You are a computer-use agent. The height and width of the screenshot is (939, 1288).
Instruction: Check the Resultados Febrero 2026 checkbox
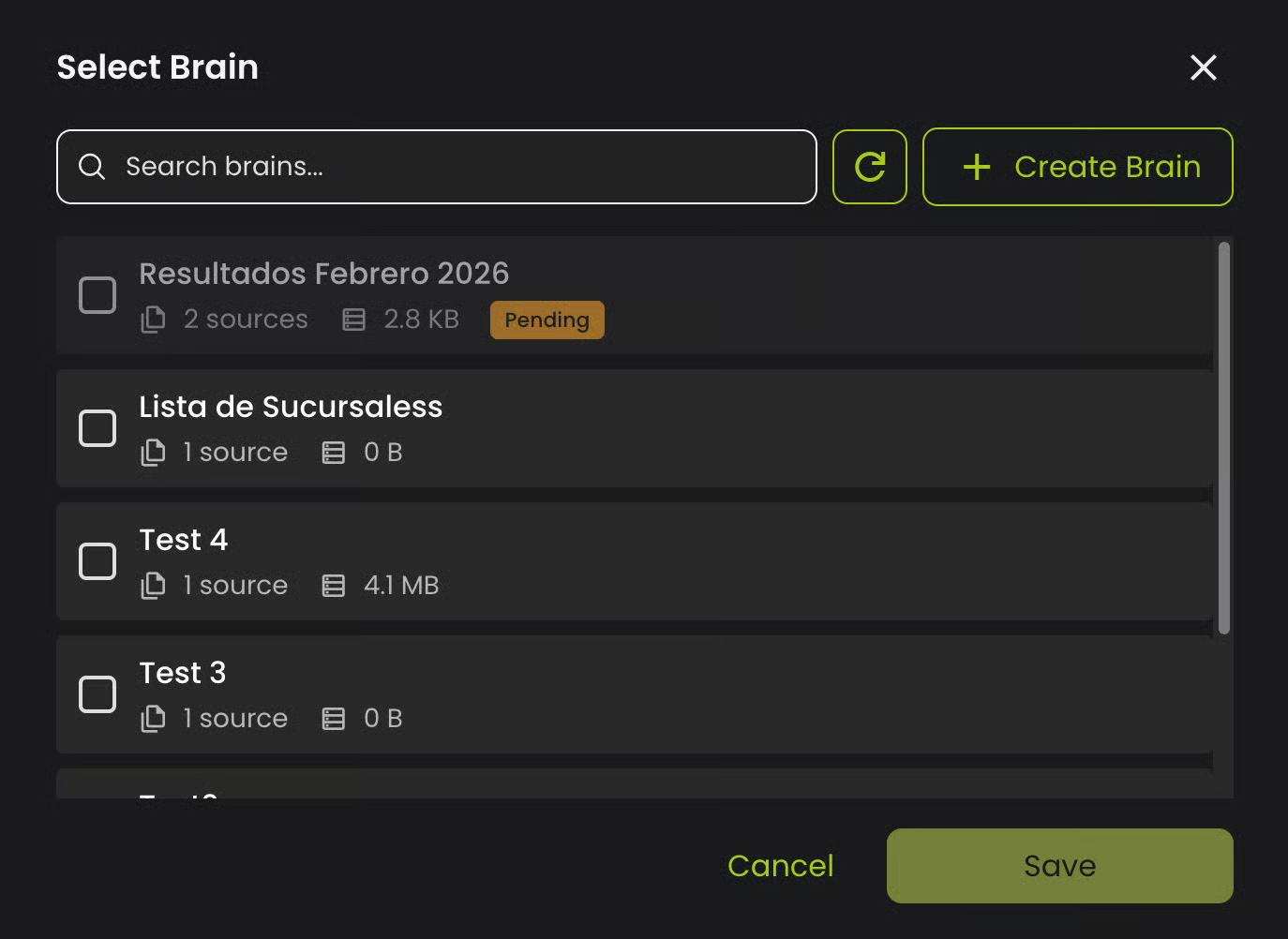point(97,295)
